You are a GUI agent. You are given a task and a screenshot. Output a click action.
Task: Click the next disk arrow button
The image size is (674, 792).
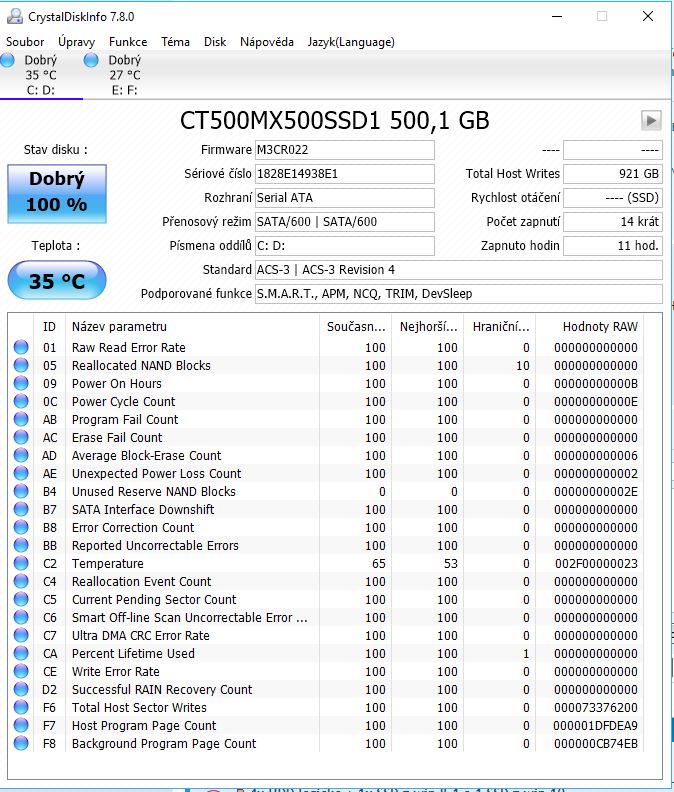(651, 121)
